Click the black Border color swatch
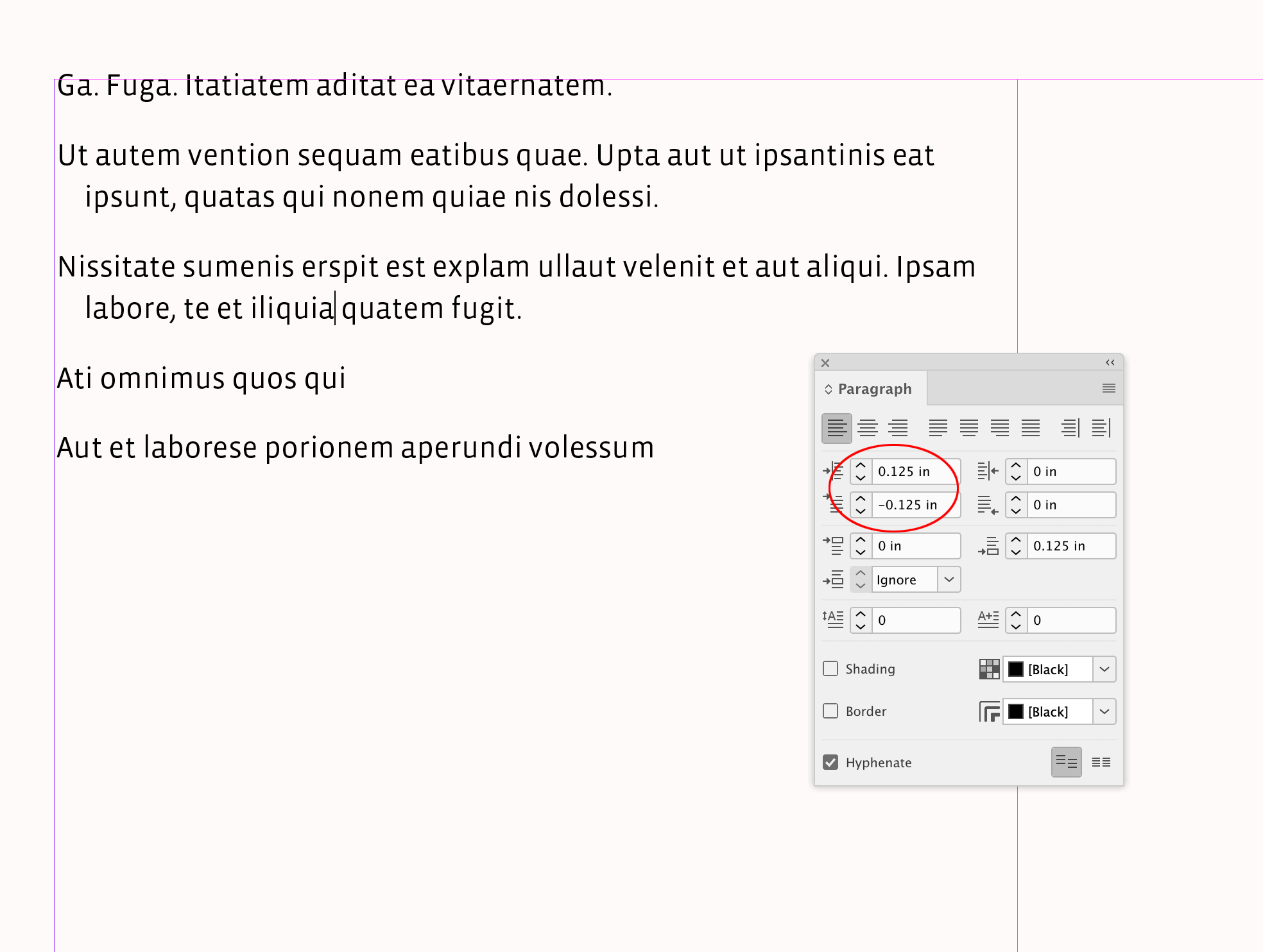The width and height of the screenshot is (1263, 952). pyautogui.click(x=1016, y=711)
